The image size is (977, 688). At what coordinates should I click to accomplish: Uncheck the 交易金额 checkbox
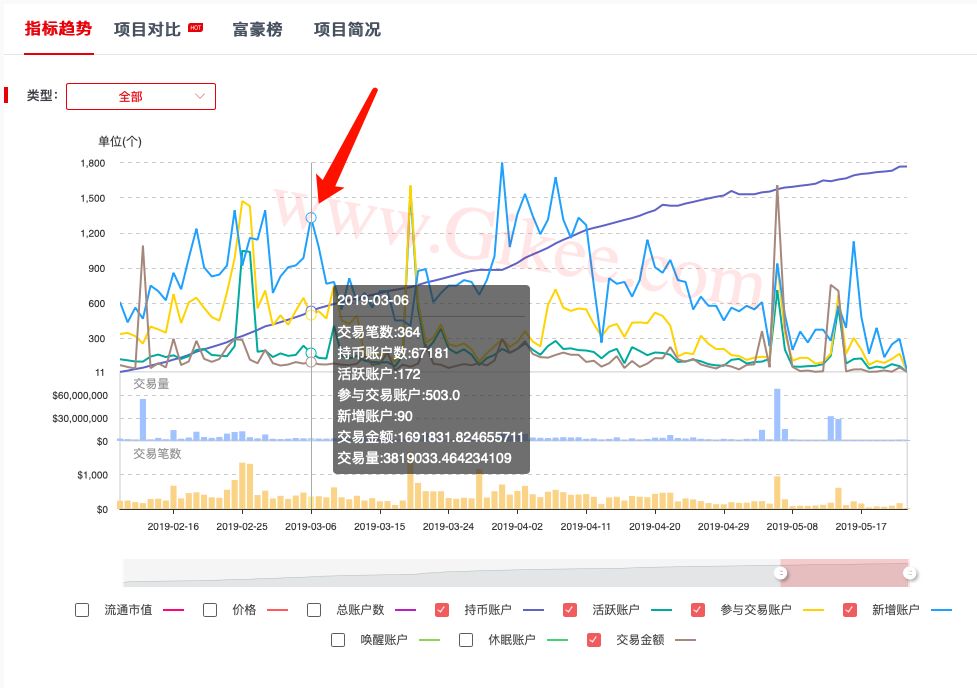594,640
